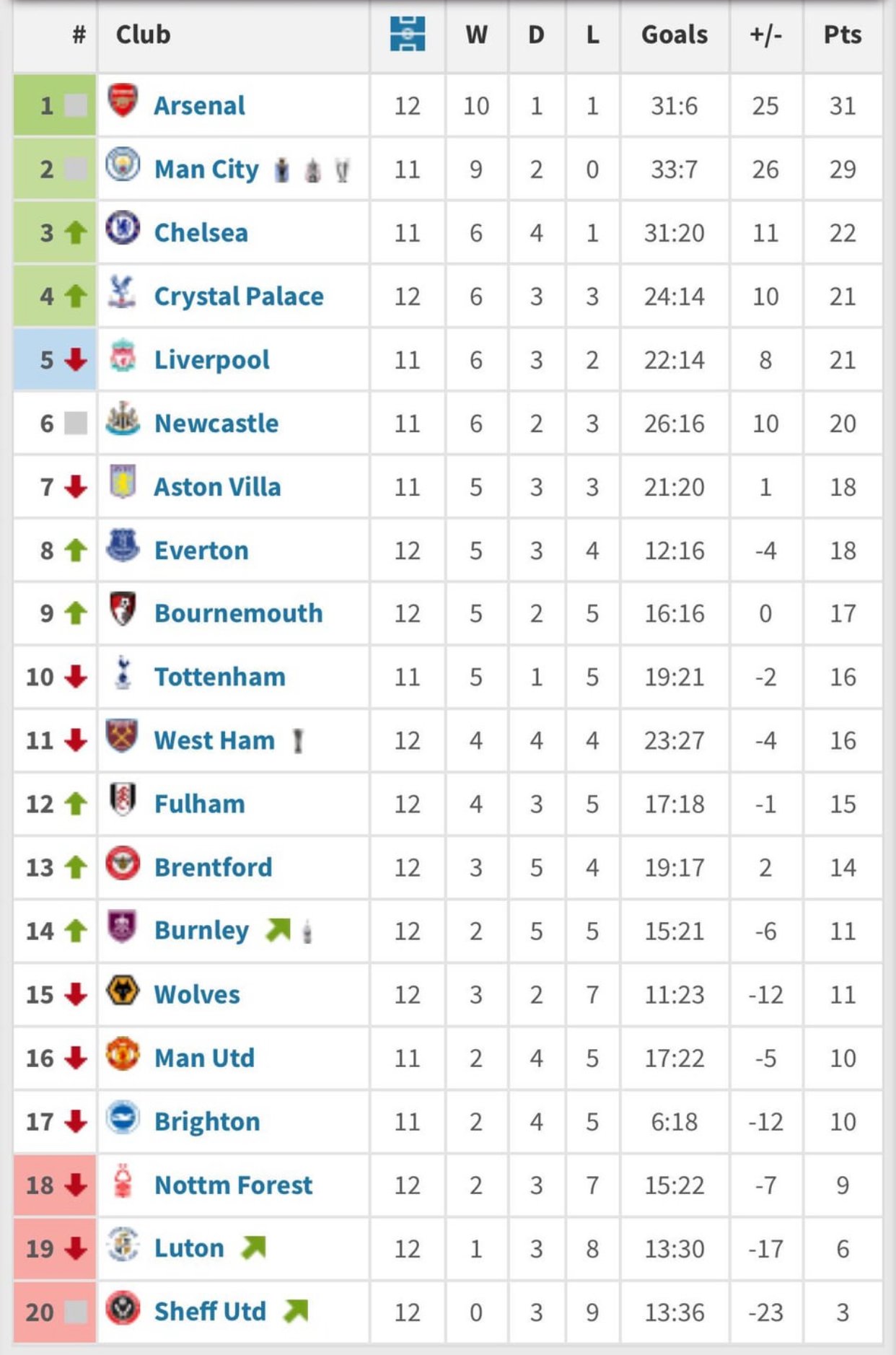The image size is (896, 1355).
Task: Click the Liverpool club crest
Action: 123,355
